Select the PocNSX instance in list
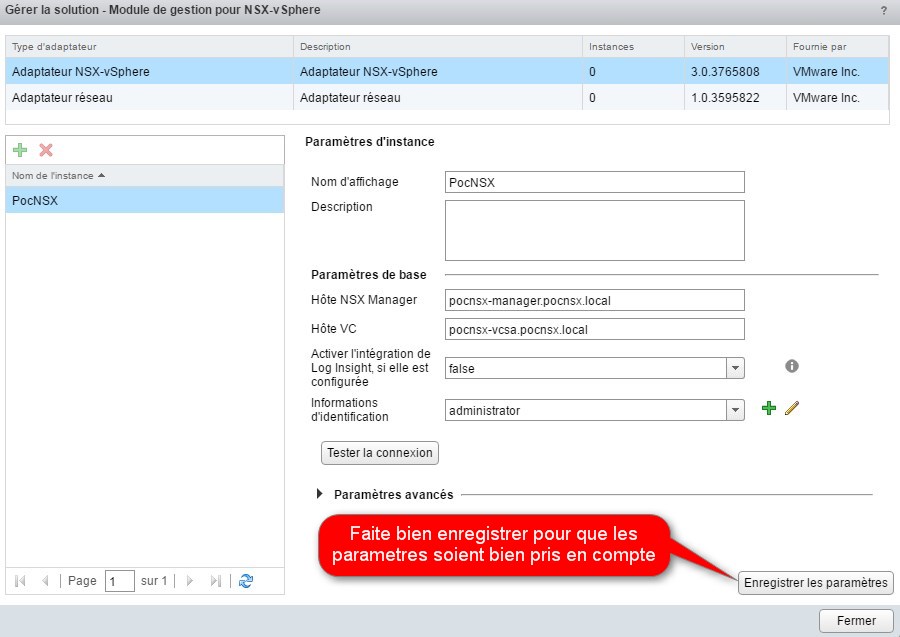 [x=144, y=200]
